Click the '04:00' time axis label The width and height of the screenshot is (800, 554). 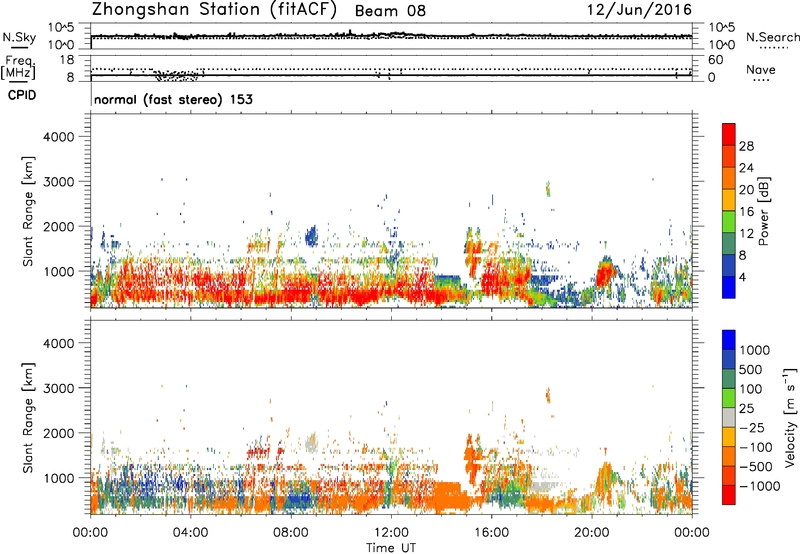190,533
